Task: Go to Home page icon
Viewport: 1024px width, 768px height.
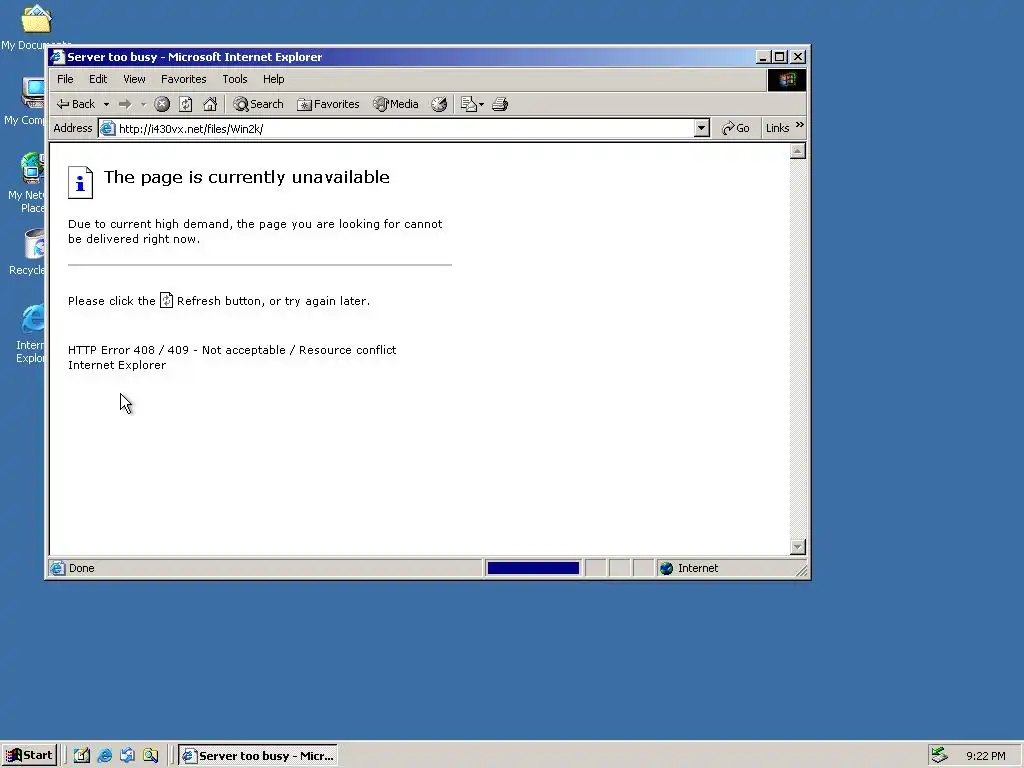Action: pyautogui.click(x=210, y=104)
